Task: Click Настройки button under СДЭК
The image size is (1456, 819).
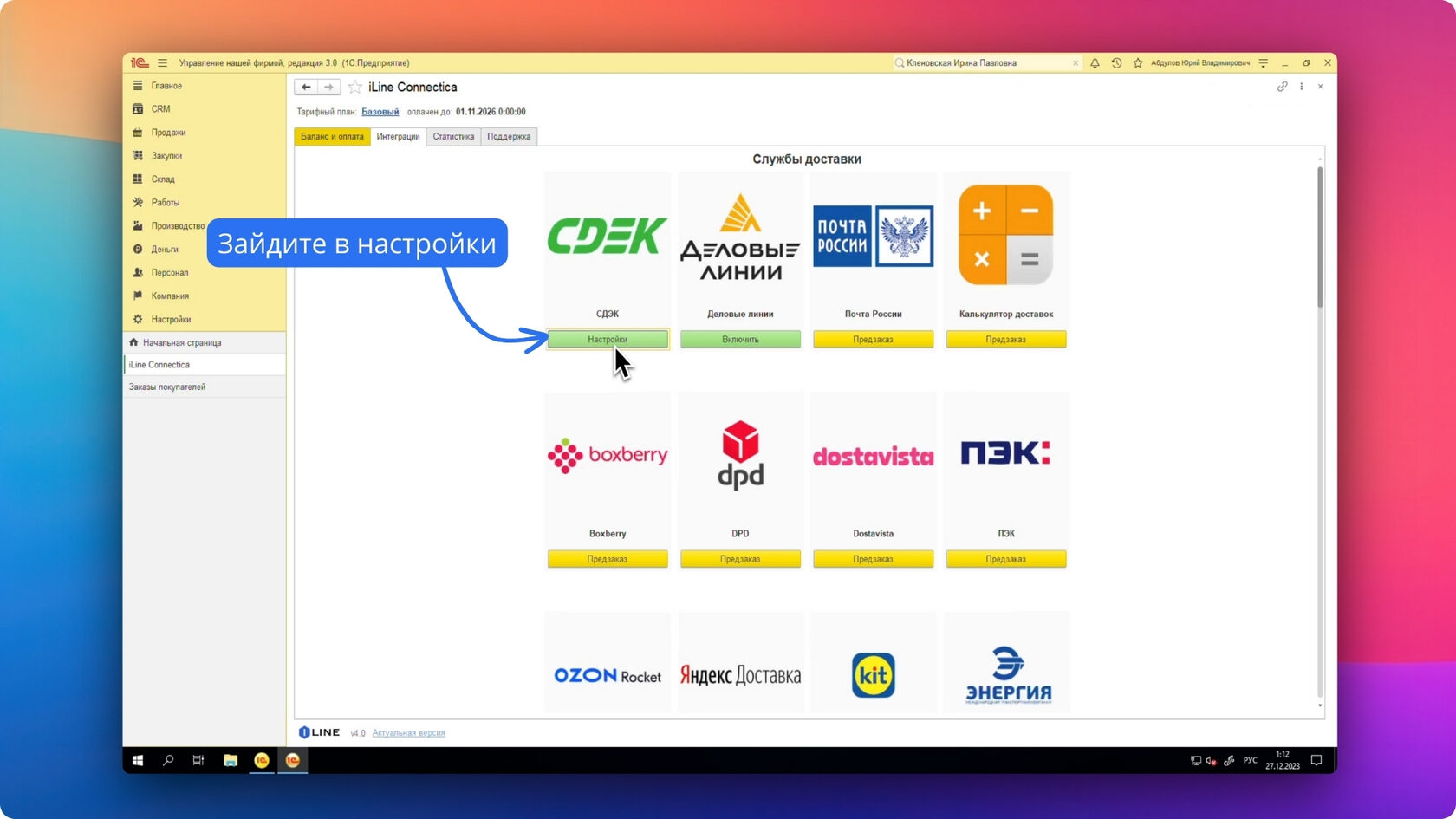Action: point(608,340)
